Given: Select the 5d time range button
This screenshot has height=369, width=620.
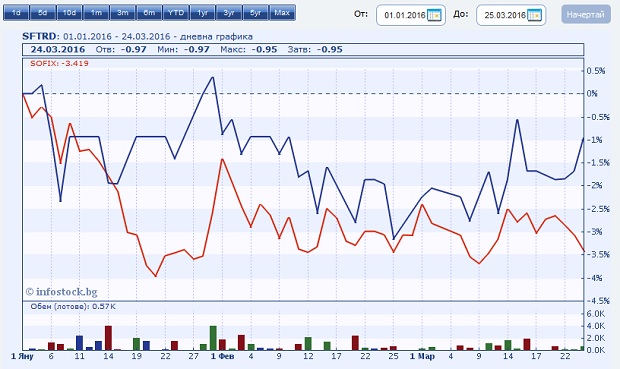Looking at the screenshot, I should [43, 13].
